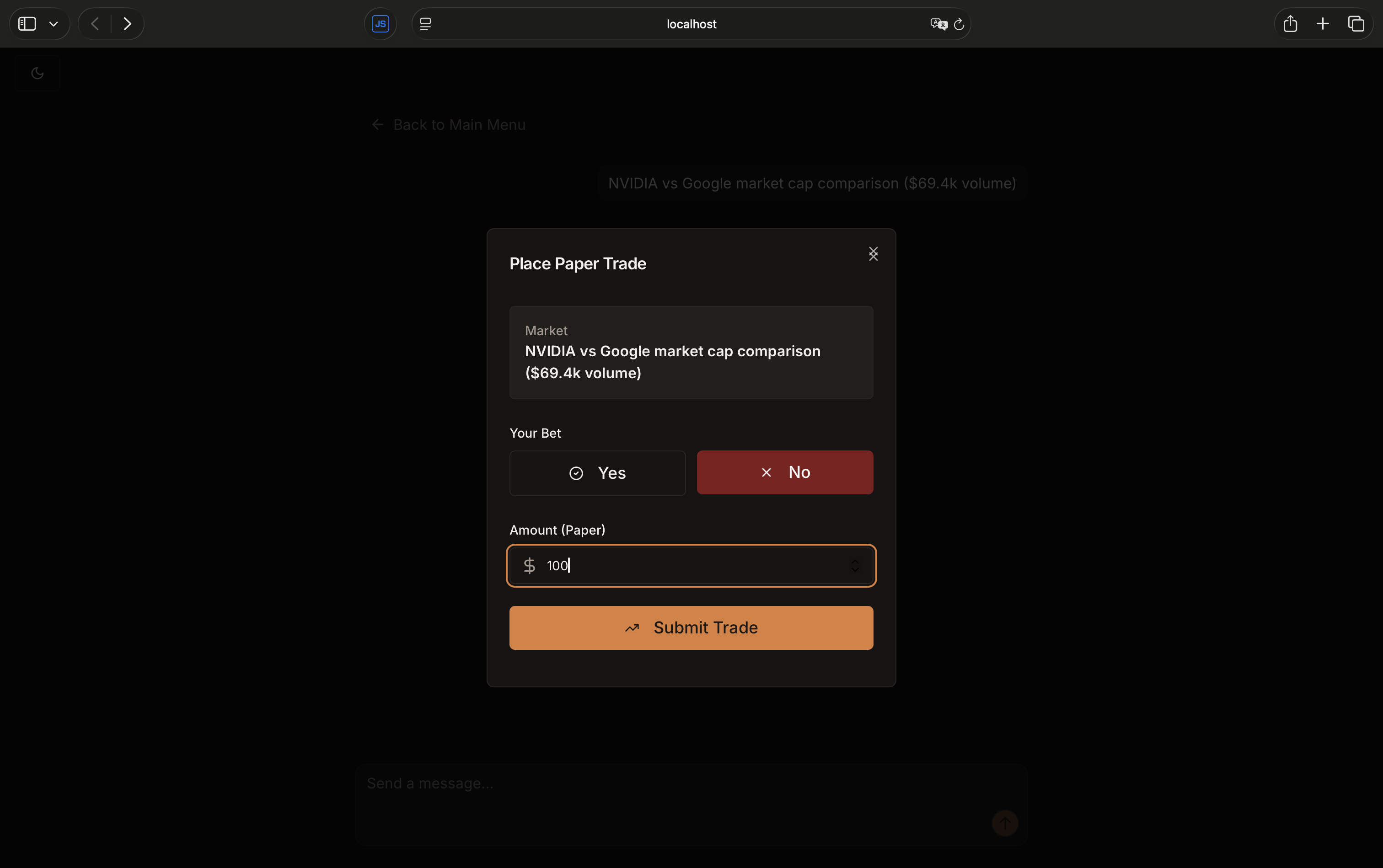1383x868 pixels.
Task: Go back to previous page
Action: 95,23
